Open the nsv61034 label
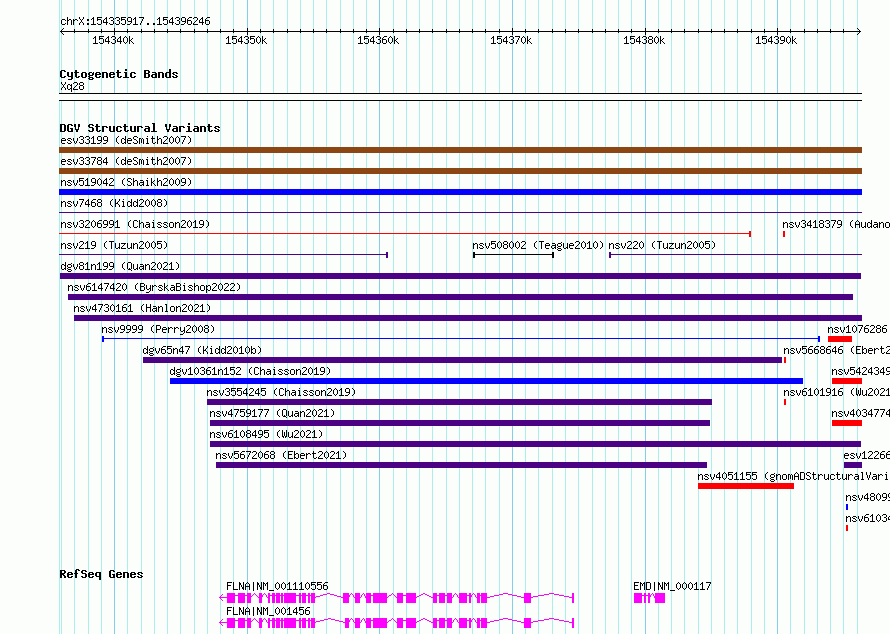This screenshot has width=890, height=634. pos(867,518)
